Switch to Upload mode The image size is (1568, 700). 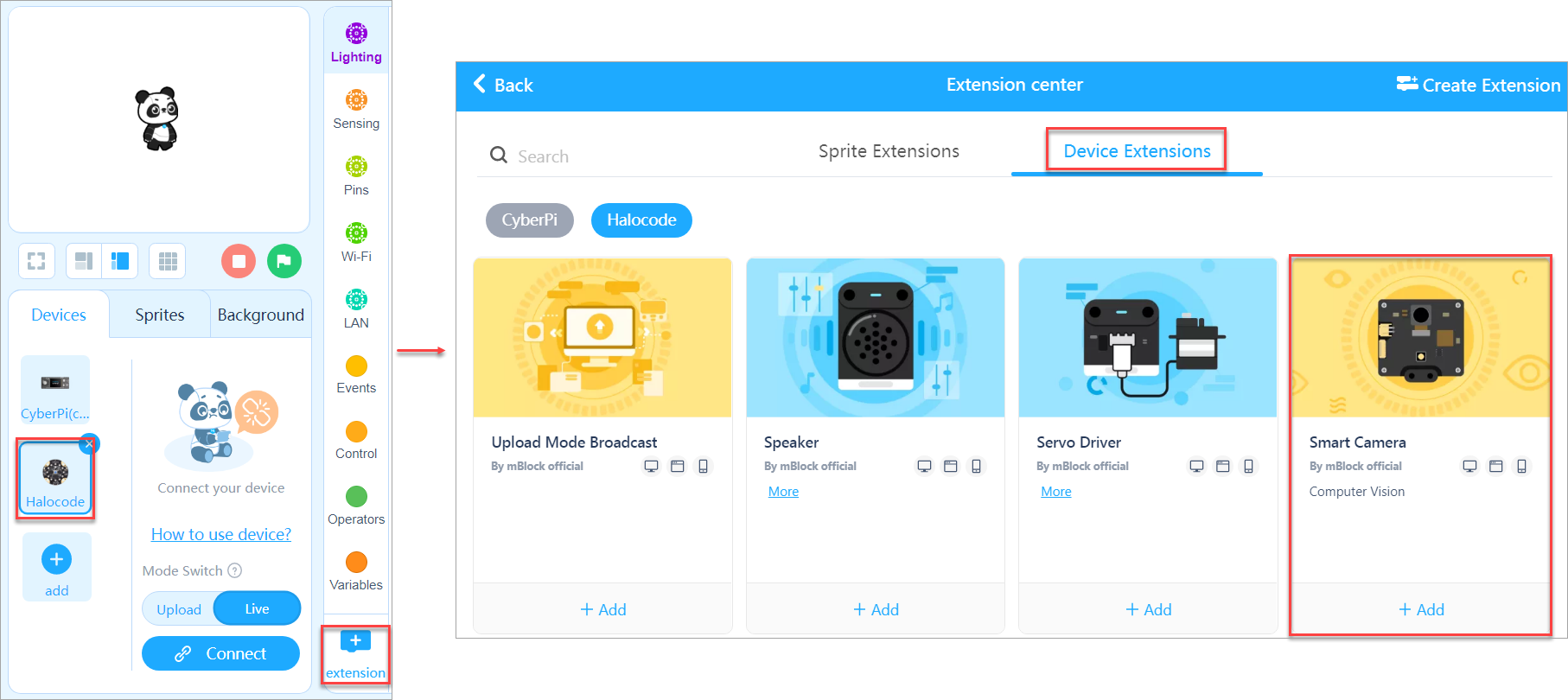point(179,609)
